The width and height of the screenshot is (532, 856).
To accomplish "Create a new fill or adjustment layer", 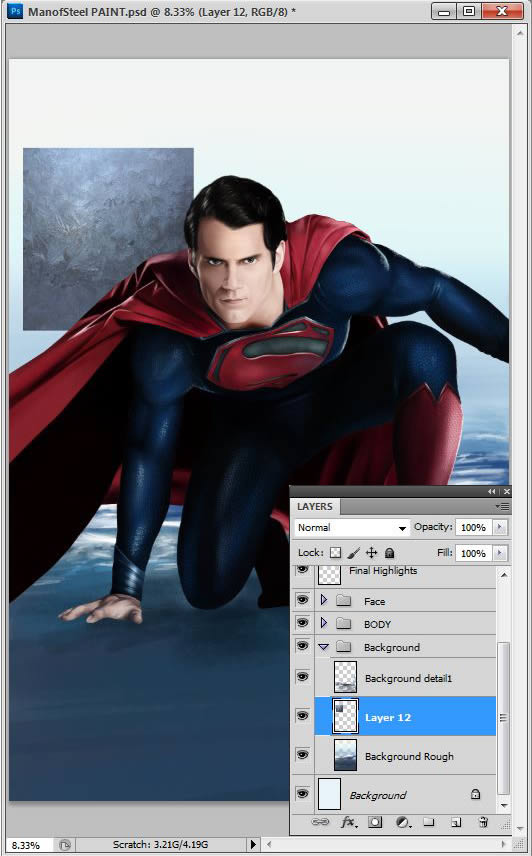I will [x=403, y=822].
